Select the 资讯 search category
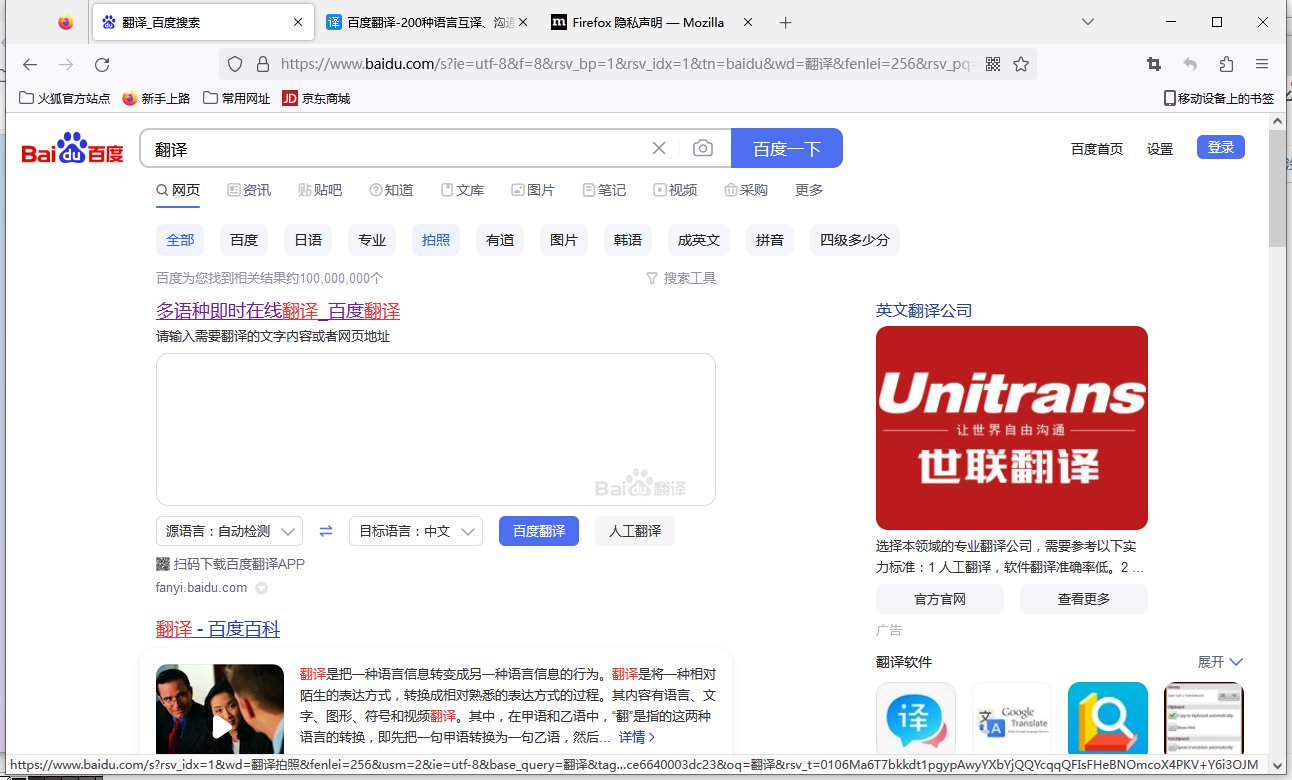This screenshot has height=780, width=1292. [249, 190]
